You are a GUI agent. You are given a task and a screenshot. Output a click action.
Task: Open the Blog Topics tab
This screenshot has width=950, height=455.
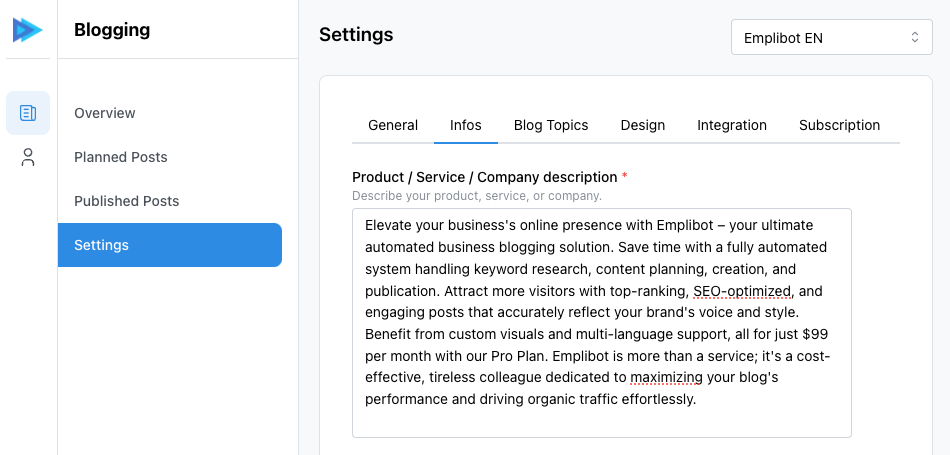click(x=551, y=125)
